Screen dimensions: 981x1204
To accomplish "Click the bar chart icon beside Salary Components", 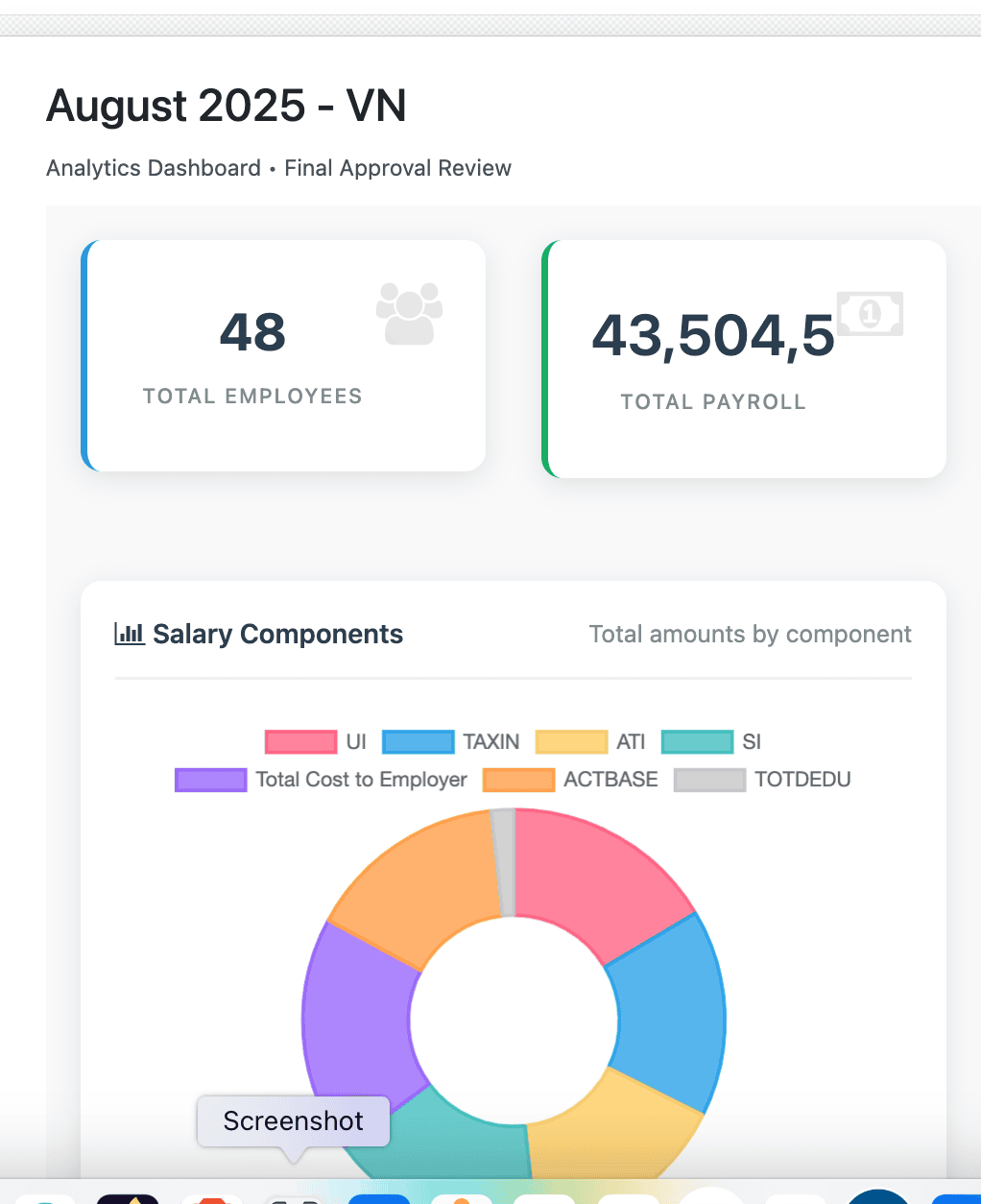I will point(129,634).
